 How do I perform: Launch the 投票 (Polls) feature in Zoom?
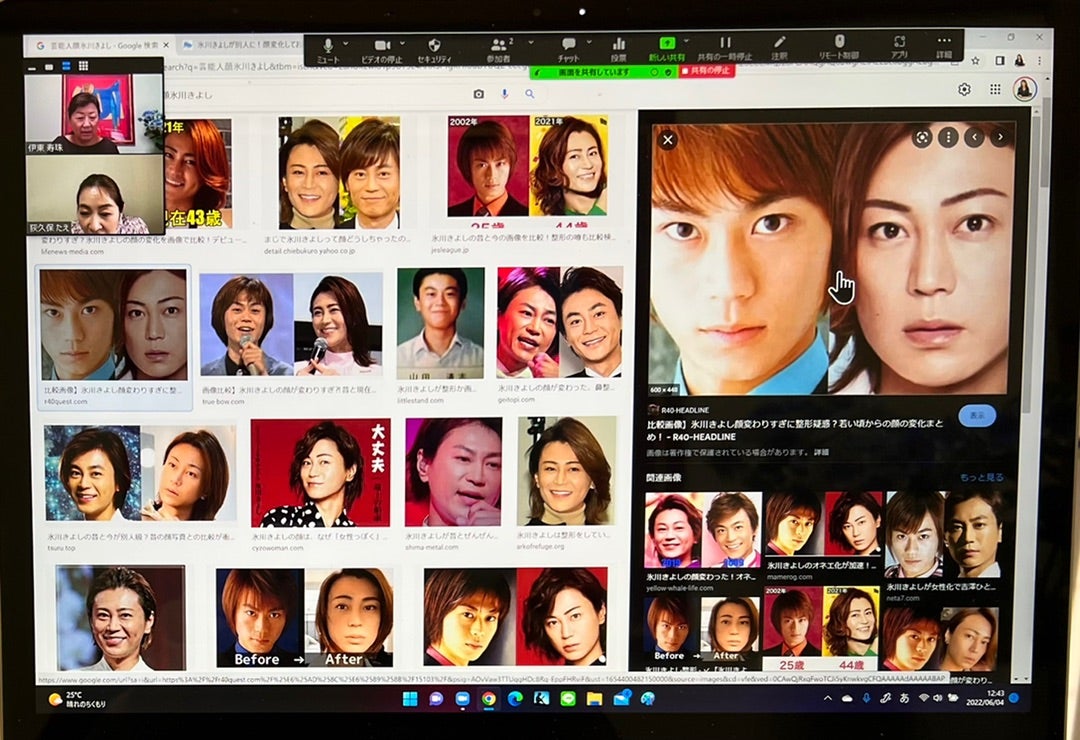[620, 44]
